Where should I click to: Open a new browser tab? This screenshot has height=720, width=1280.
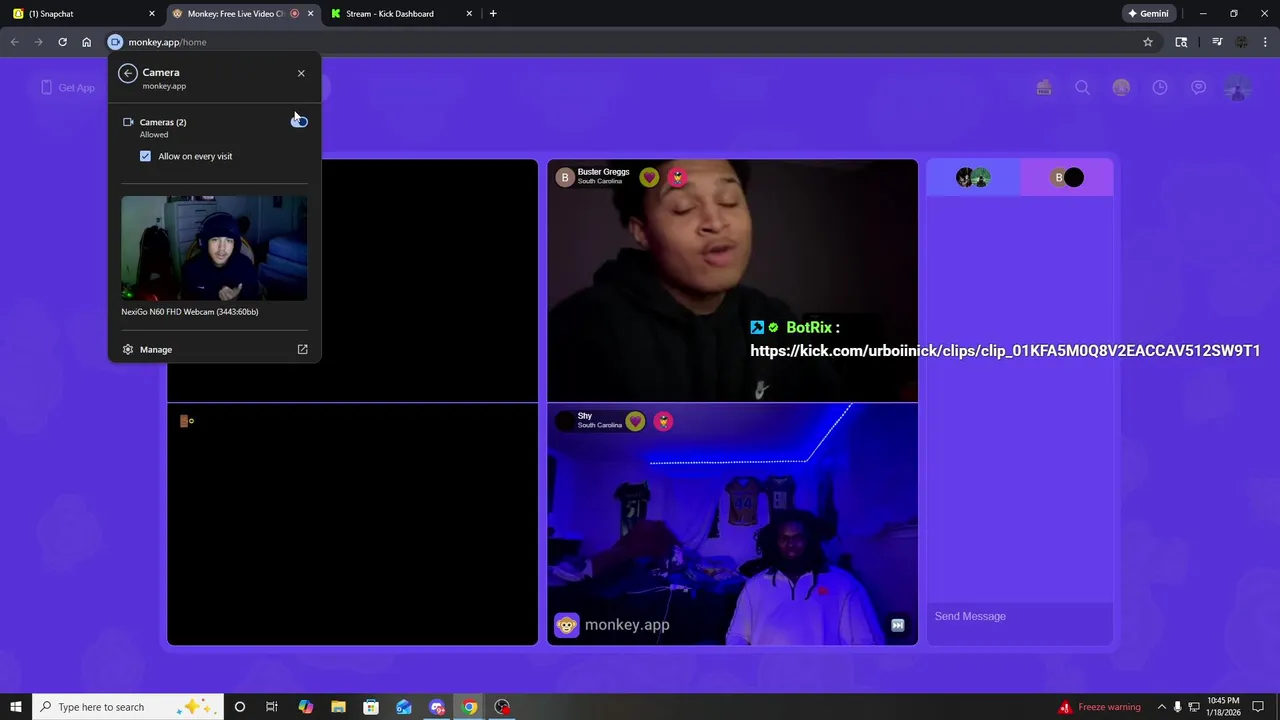click(x=493, y=14)
